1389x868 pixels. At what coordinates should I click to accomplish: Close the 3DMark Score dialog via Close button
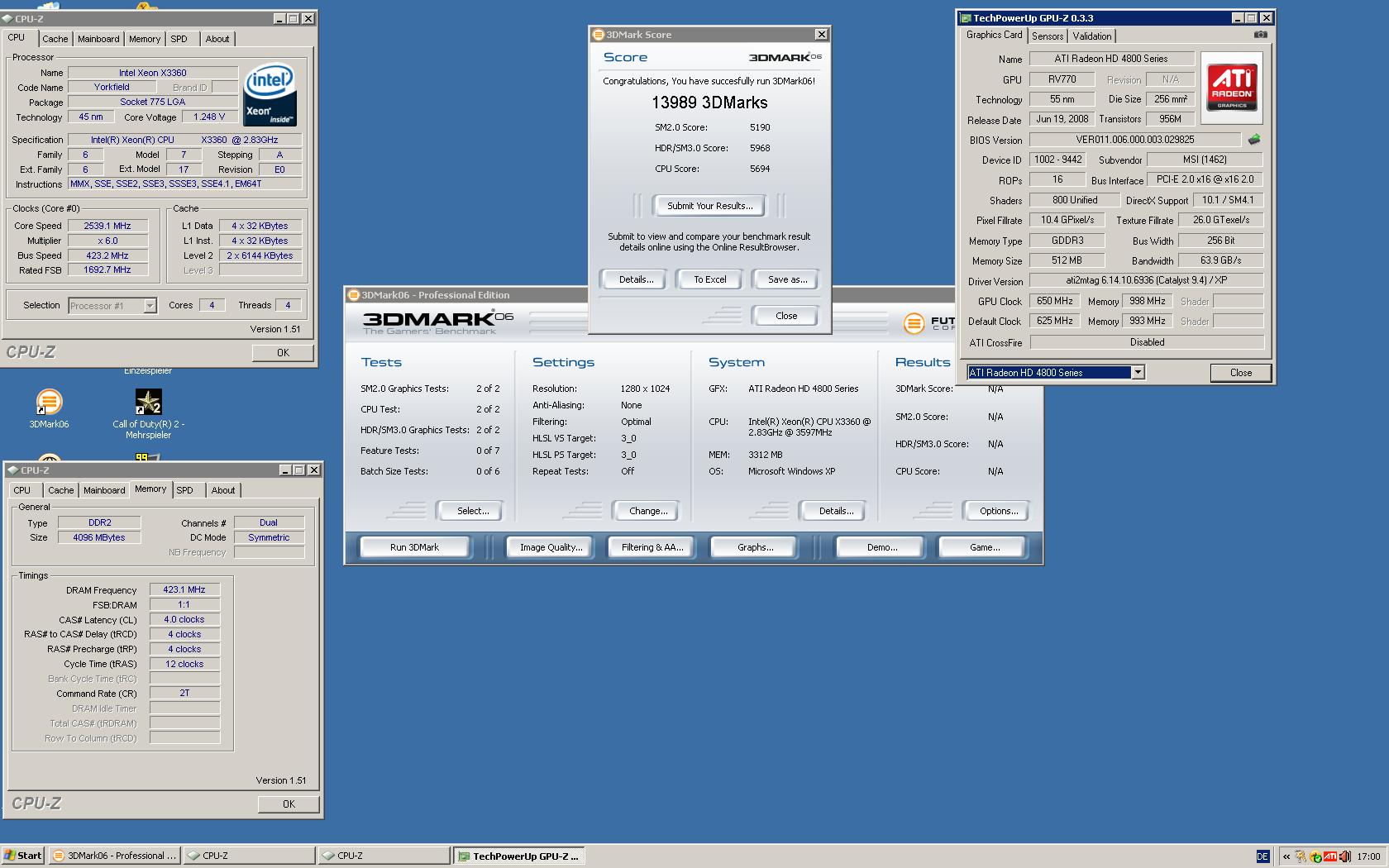click(786, 316)
